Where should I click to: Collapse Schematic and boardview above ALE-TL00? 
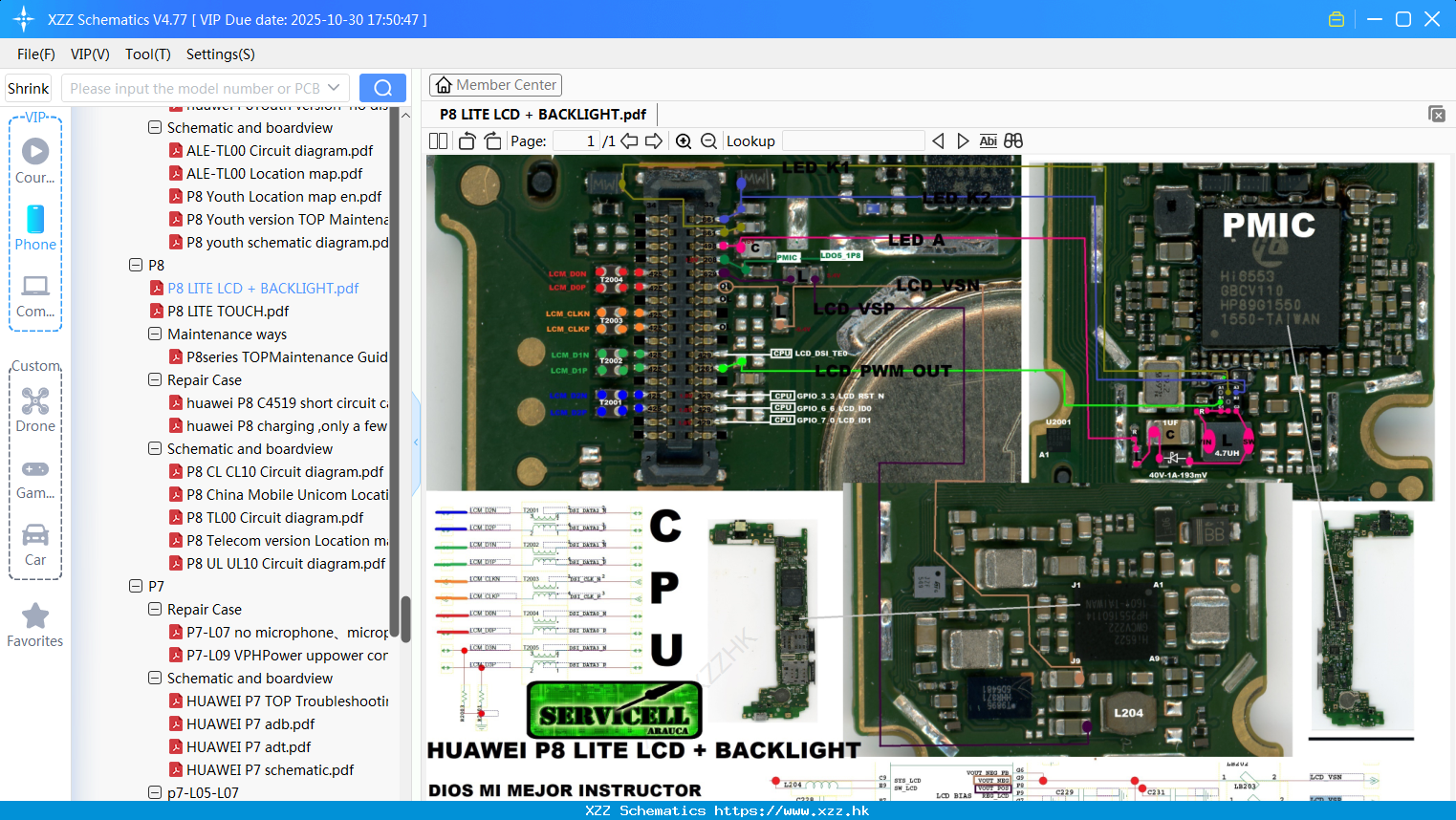(155, 127)
